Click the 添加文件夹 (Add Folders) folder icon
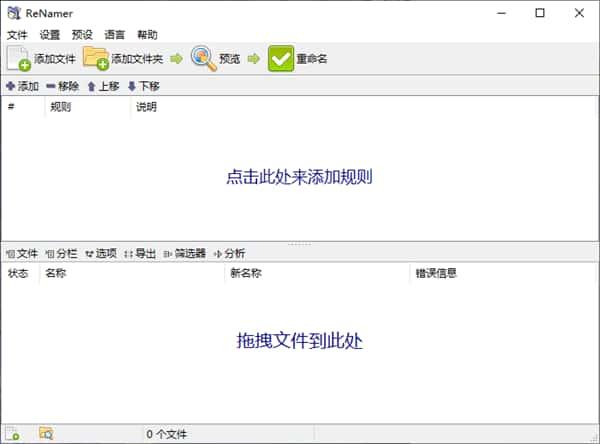The height and width of the screenshot is (444, 600). click(x=96, y=59)
